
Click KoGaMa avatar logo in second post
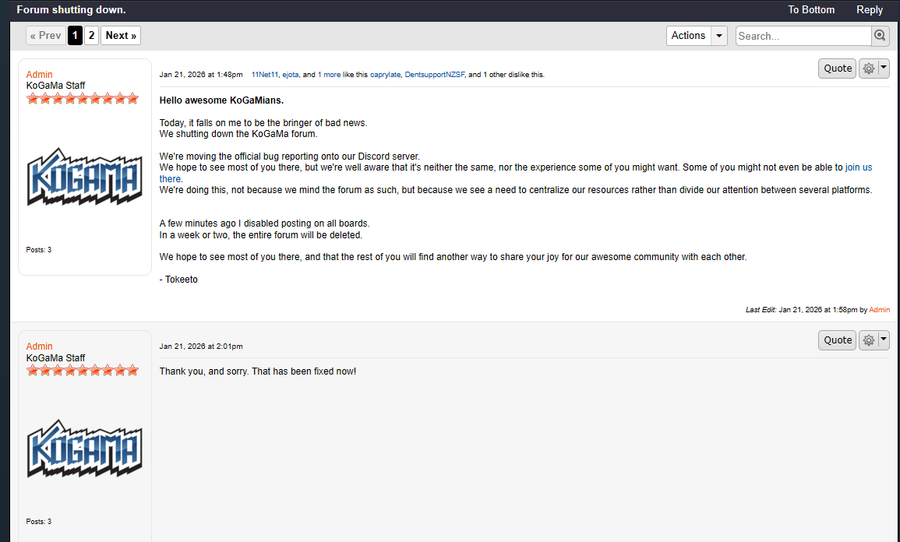(x=85, y=449)
